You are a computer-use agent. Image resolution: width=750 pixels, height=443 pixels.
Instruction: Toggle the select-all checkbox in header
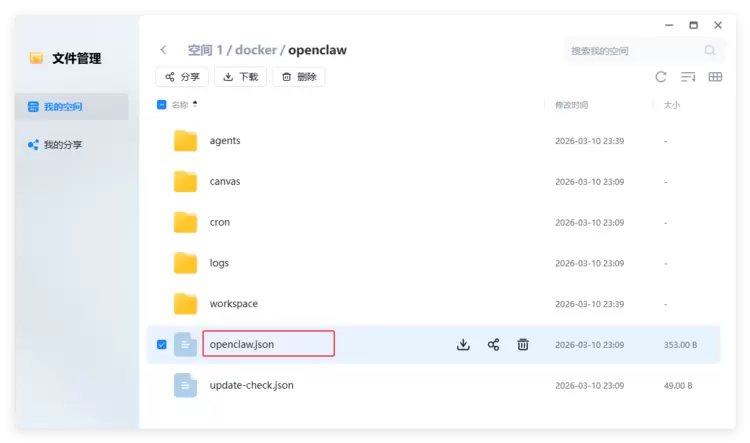(x=162, y=105)
